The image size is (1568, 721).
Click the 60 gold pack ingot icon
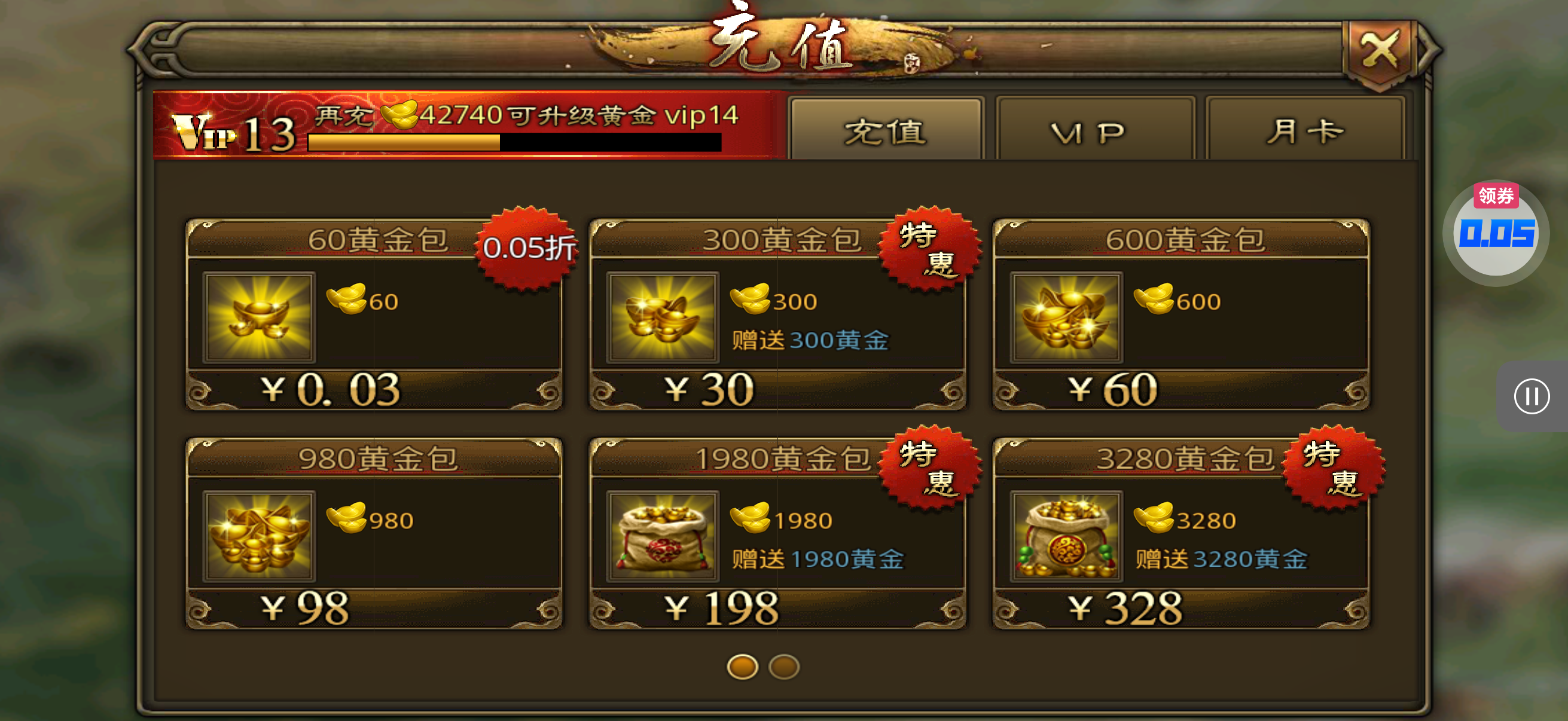[259, 316]
